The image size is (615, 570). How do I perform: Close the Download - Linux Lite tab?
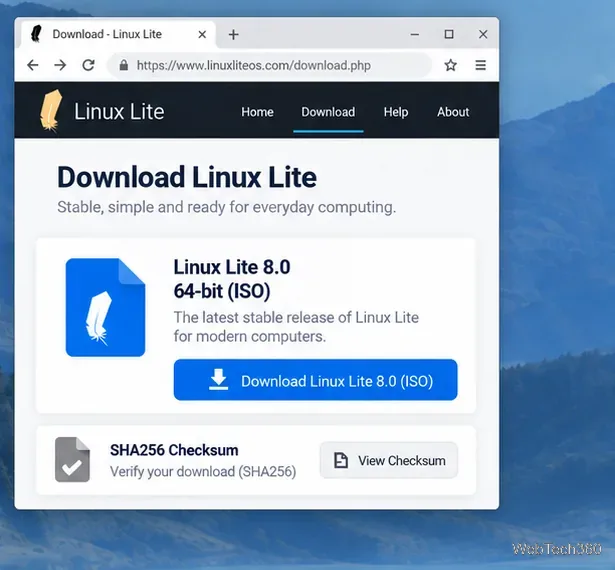click(x=202, y=35)
